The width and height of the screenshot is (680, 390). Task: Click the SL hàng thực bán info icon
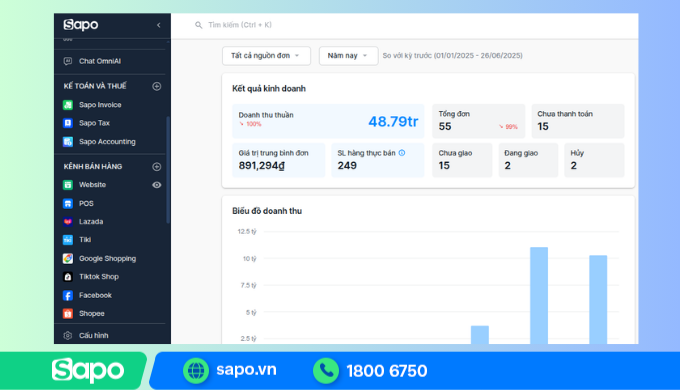coord(402,153)
